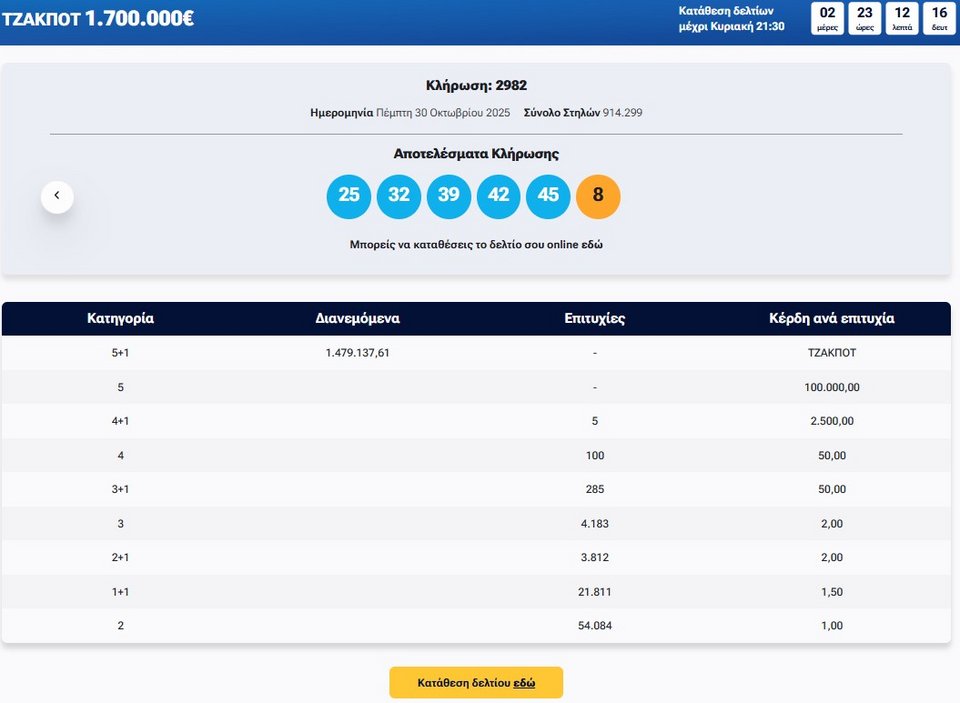Screen dimensions: 960x703
Task: Click the Κατηγορία column header
Action: (120, 319)
